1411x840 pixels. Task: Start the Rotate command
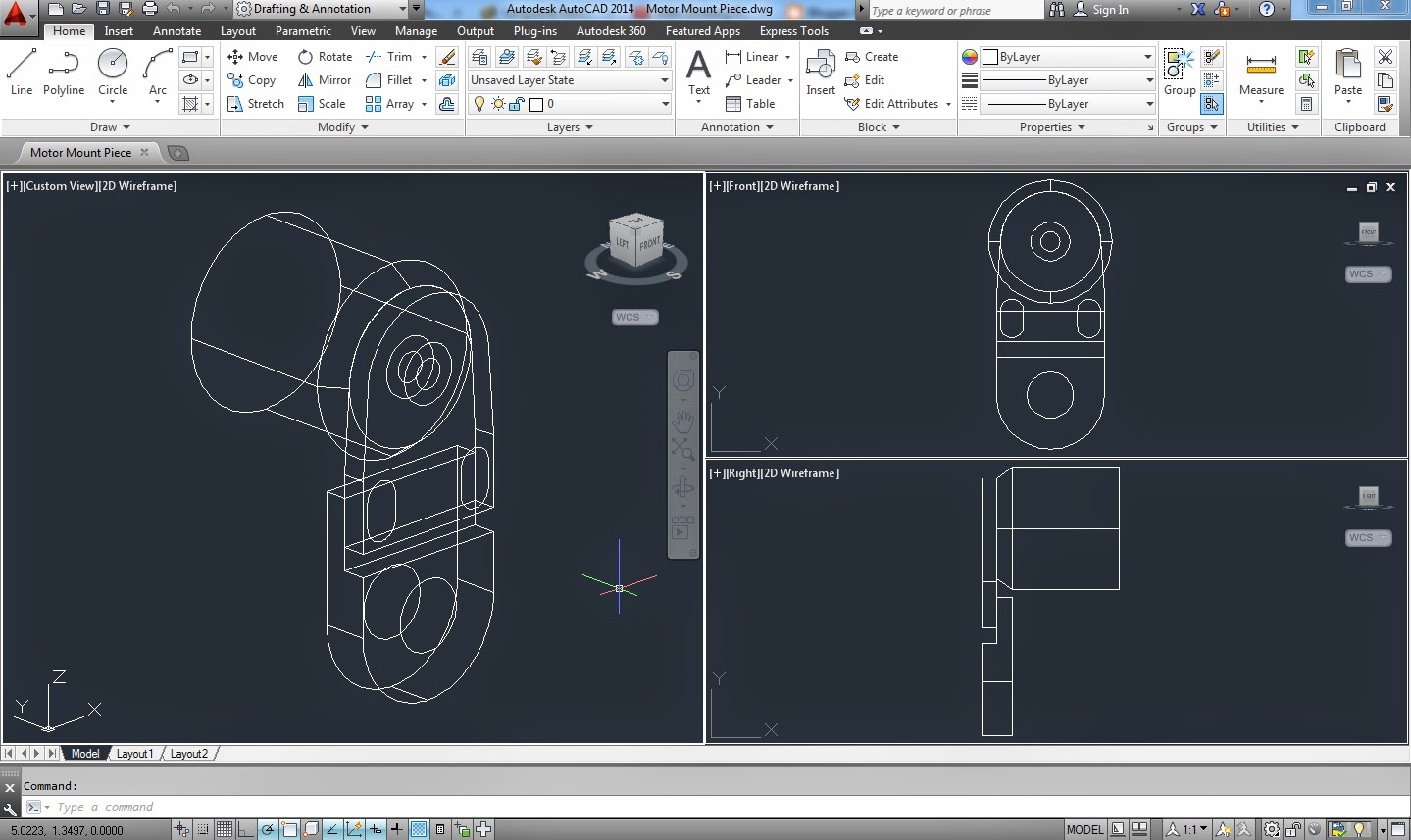tap(324, 56)
